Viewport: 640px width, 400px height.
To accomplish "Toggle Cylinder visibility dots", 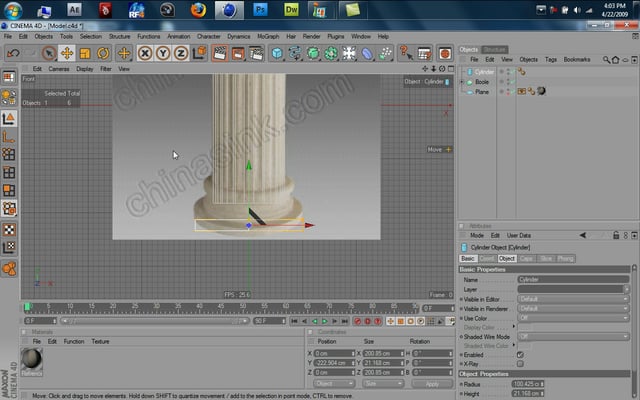I will (x=508, y=72).
